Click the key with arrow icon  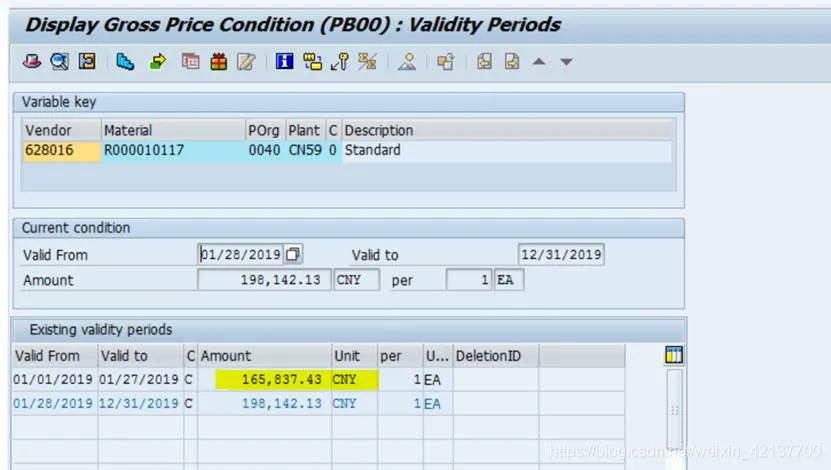point(340,61)
